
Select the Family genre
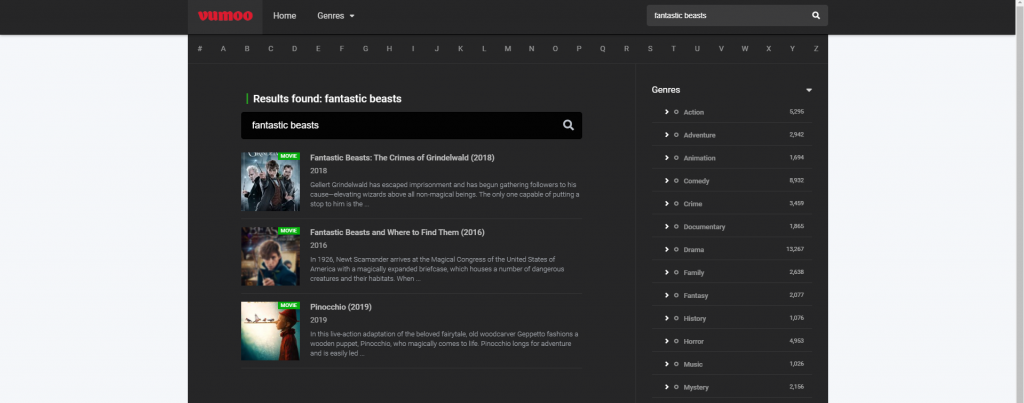pyautogui.click(x=694, y=272)
